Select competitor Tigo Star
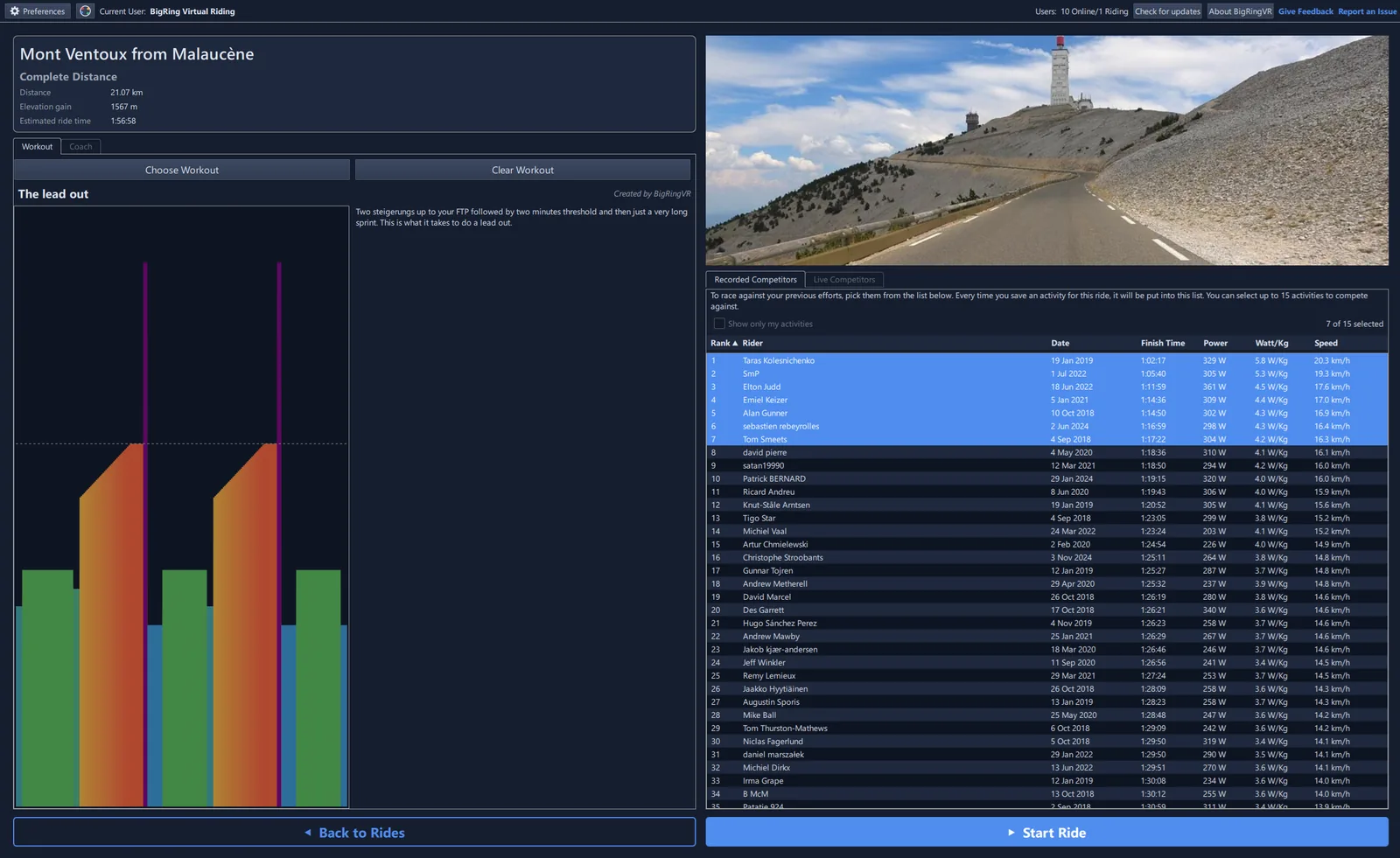Screen dimensions: 1400x858 tap(1046, 518)
